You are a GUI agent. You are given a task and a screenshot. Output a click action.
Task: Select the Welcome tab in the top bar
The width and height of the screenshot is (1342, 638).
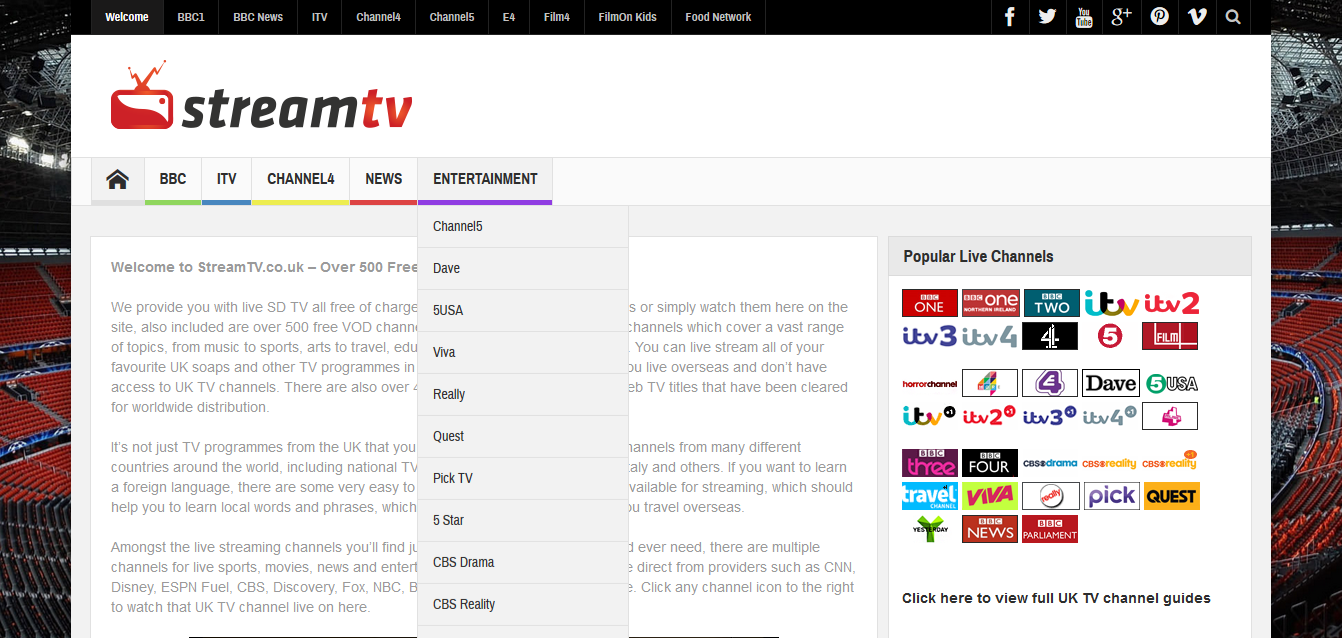point(127,17)
